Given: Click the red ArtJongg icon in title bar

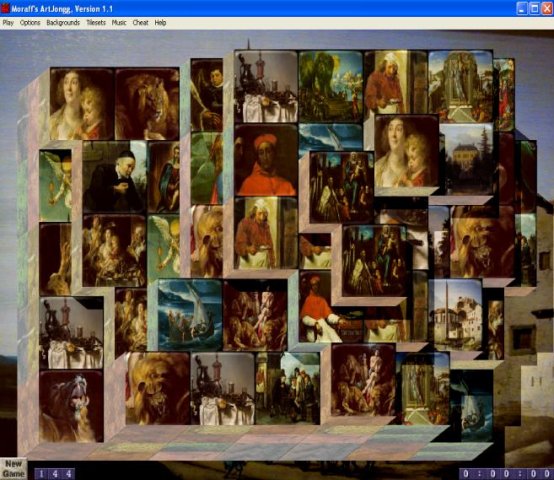Looking at the screenshot, I should click(x=5, y=8).
